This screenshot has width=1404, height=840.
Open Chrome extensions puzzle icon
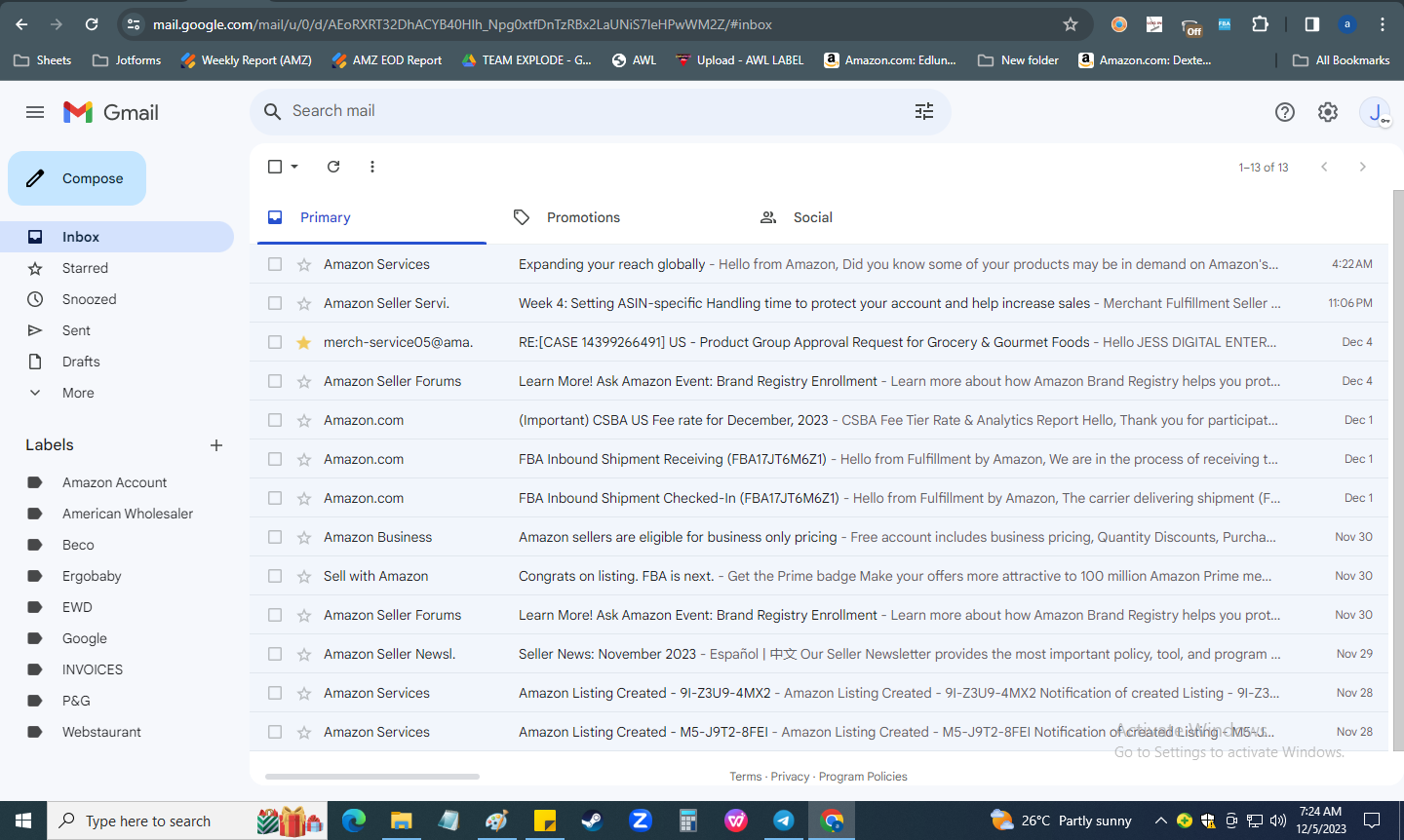point(1260,24)
